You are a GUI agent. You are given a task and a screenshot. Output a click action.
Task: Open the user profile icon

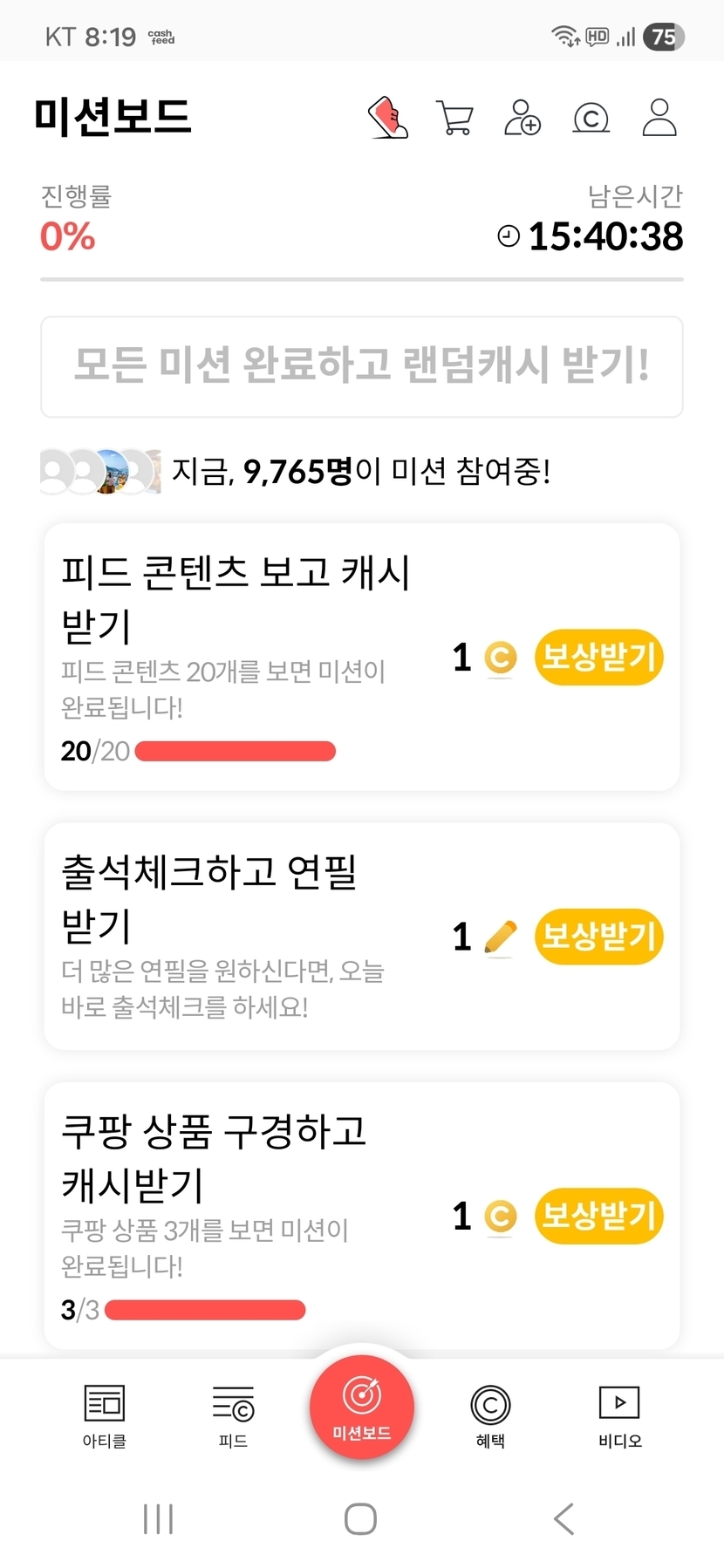click(659, 118)
